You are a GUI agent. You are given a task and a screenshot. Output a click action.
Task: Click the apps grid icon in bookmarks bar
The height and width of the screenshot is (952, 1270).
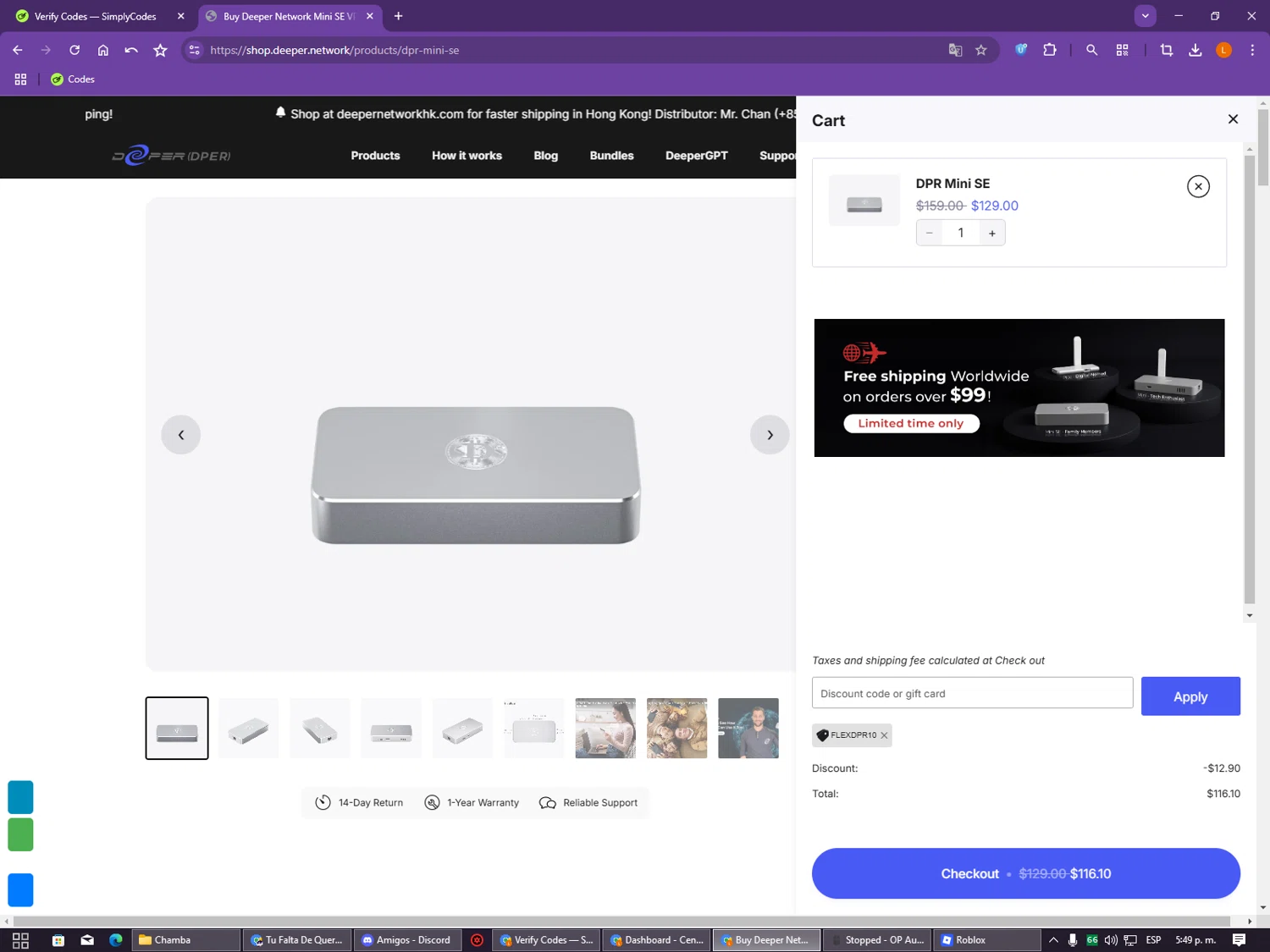[20, 79]
